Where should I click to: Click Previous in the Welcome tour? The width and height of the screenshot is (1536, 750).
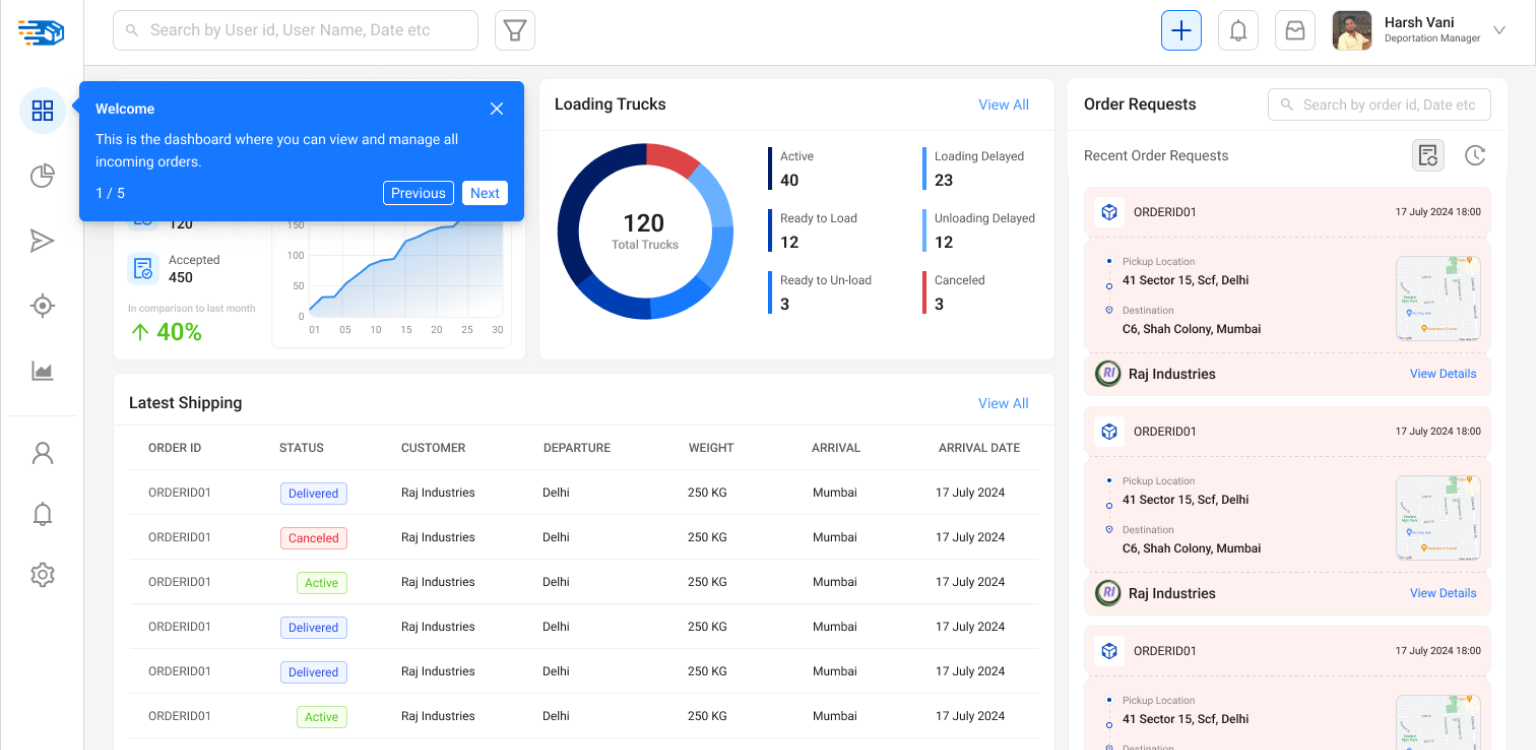click(x=418, y=193)
